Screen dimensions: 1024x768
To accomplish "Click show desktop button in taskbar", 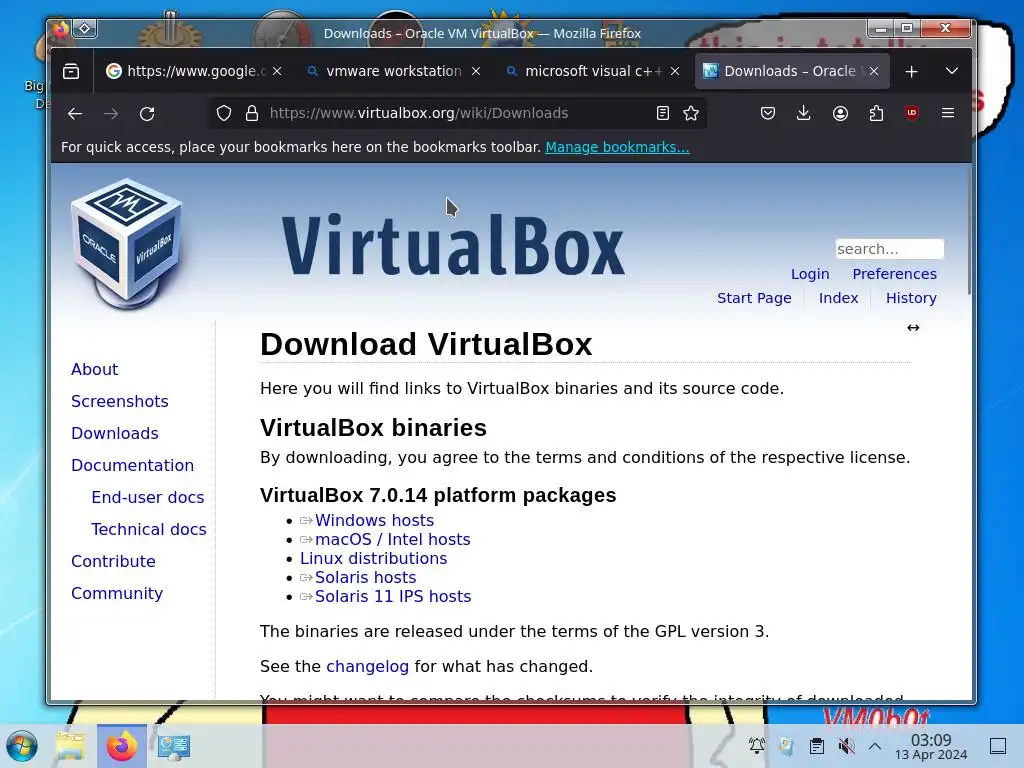I will pyautogui.click(x=998, y=746).
